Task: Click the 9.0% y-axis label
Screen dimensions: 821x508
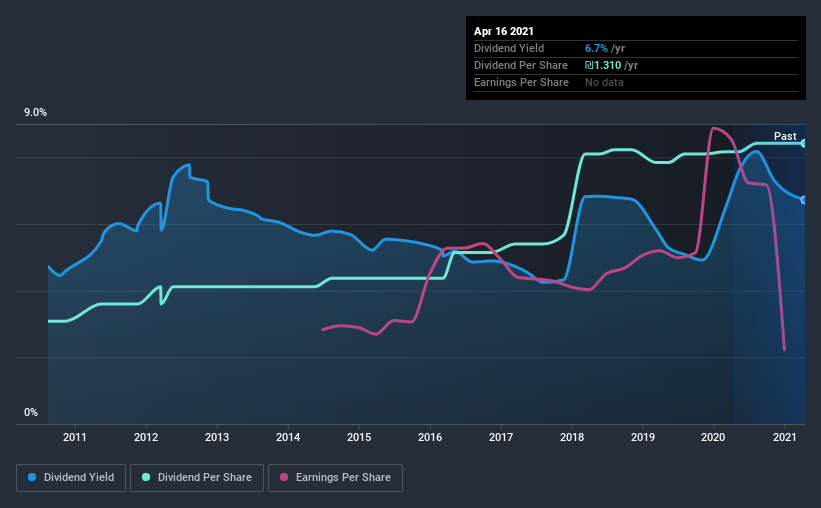Action: (x=35, y=113)
